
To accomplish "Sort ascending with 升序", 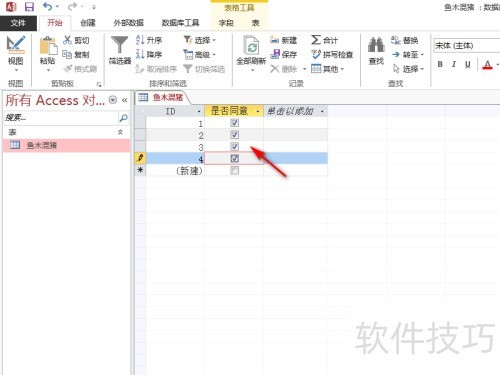I will tap(149, 40).
